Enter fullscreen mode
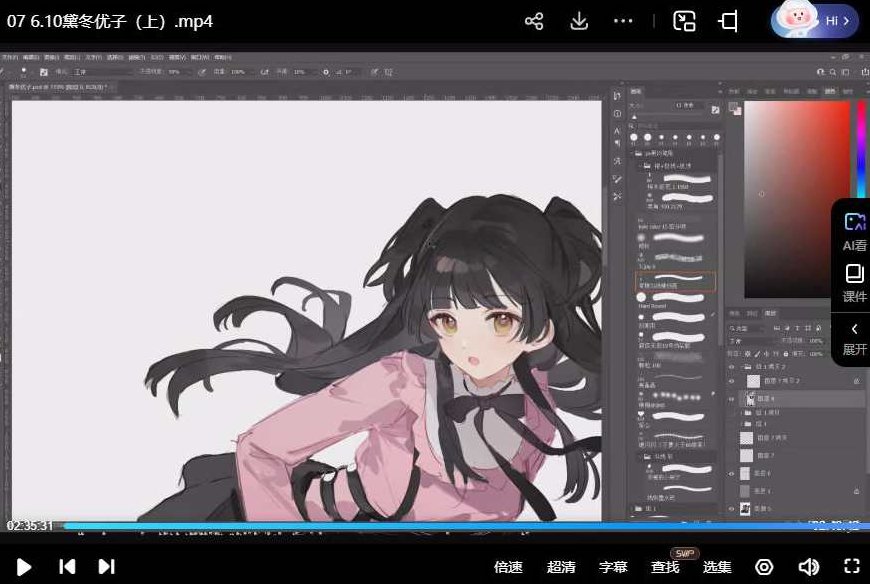The image size is (870, 584). click(852, 567)
